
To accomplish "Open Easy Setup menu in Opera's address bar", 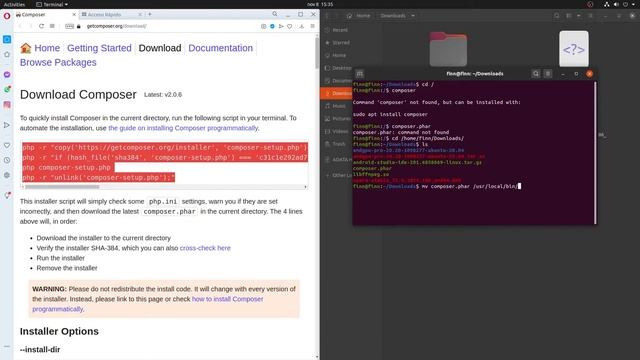I will pos(312,26).
